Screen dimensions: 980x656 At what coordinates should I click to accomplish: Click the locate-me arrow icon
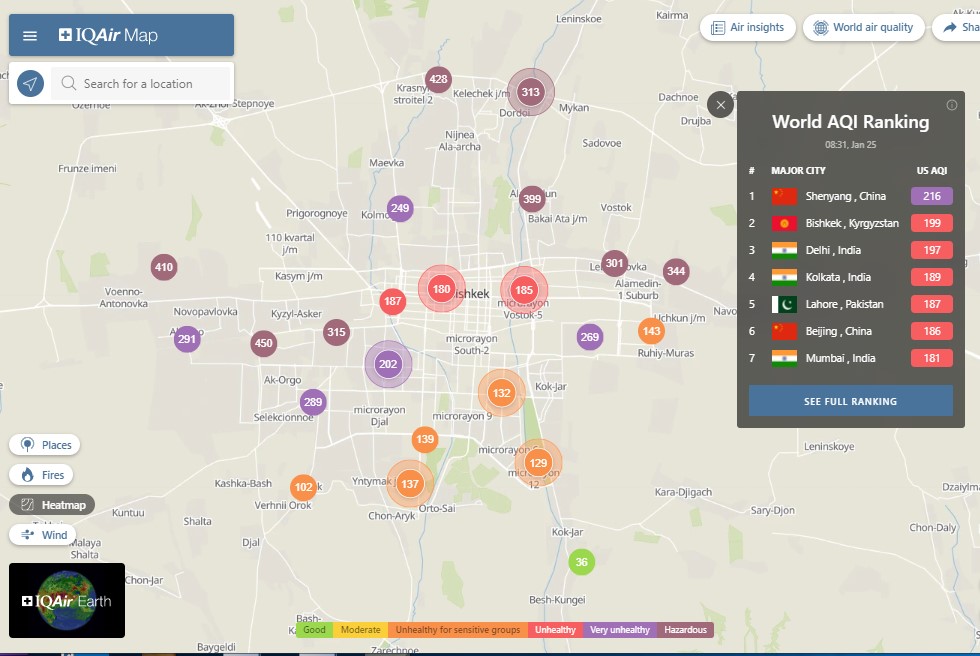tap(31, 84)
